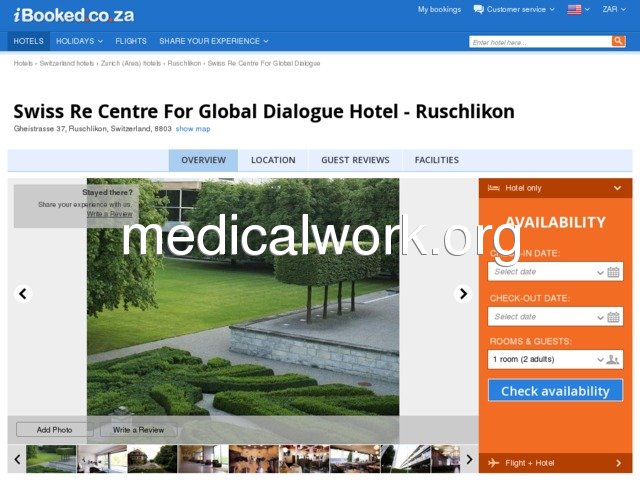This screenshot has width=640, height=480.
Task: Click the guests people icon
Action: (613, 360)
